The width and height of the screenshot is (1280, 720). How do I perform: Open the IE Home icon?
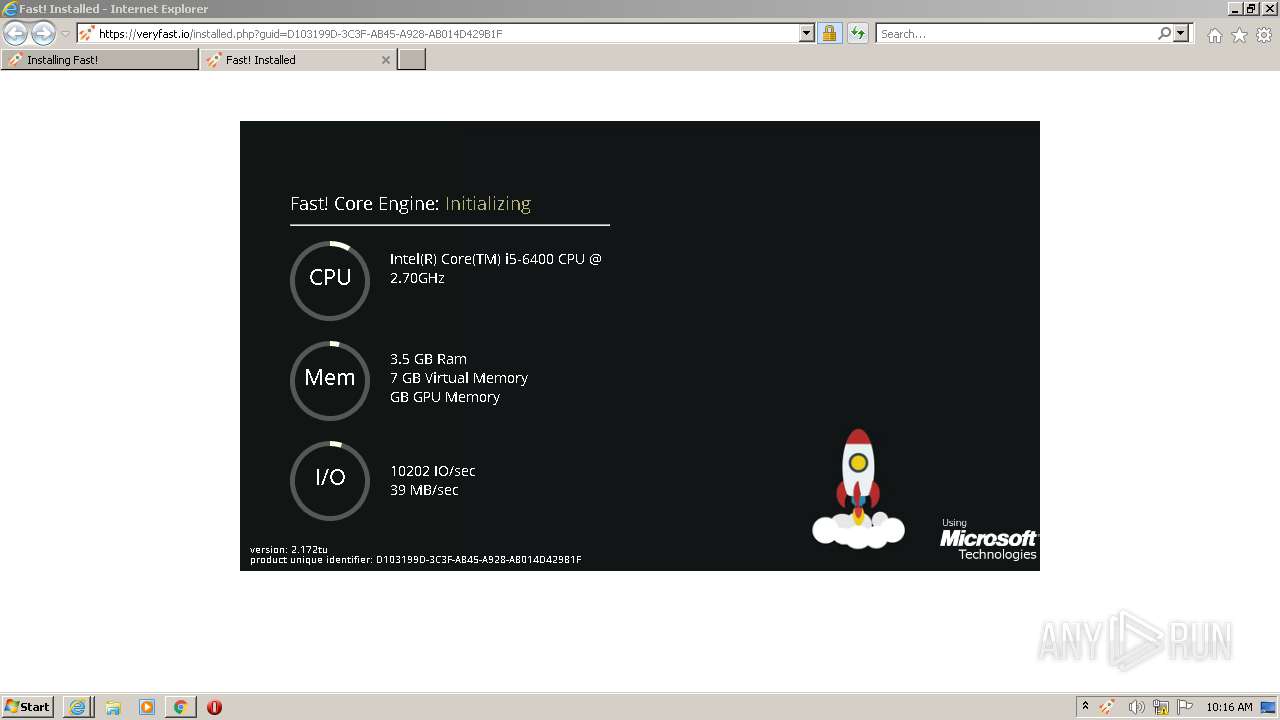pyautogui.click(x=1214, y=35)
